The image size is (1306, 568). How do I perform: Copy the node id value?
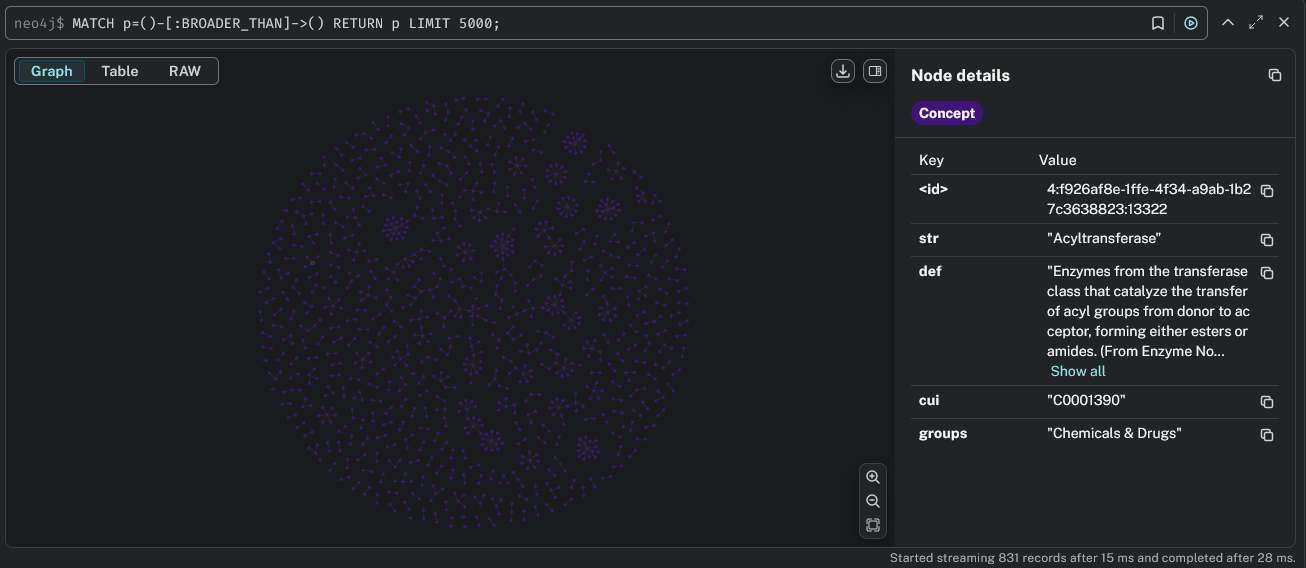[1267, 191]
